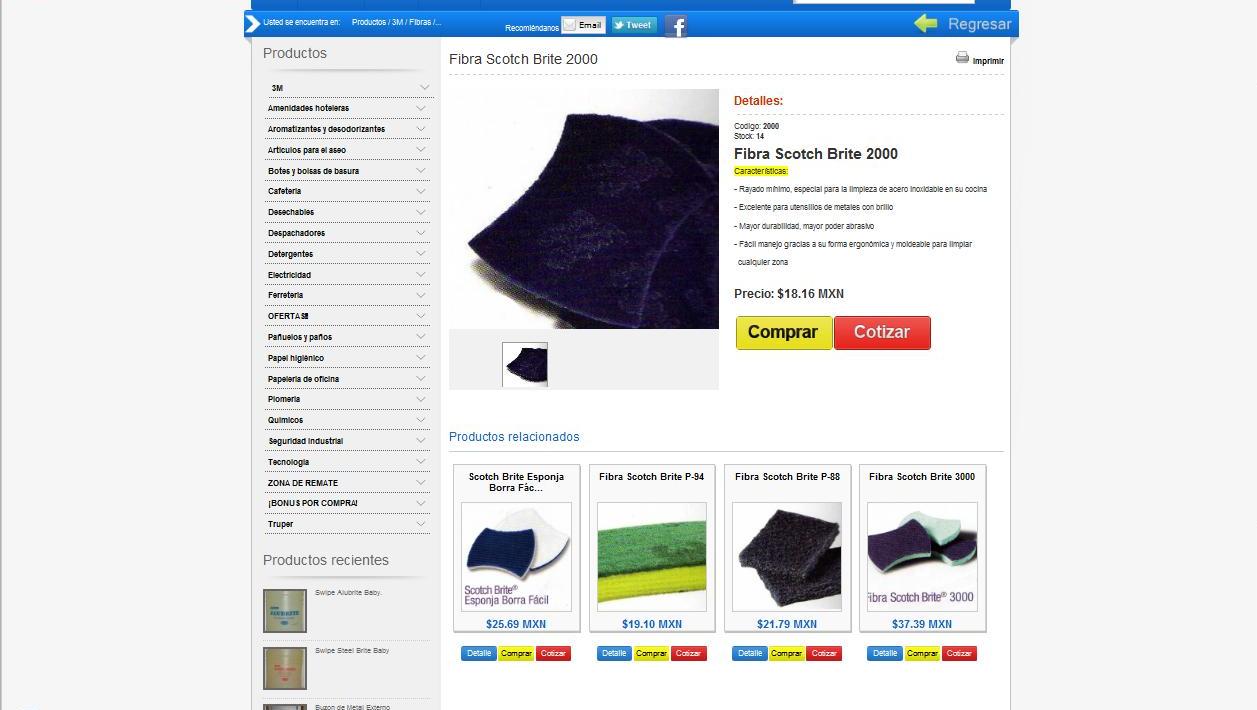Click the blue breadcrumb arrow icon
1257x710 pixels.
point(252,23)
